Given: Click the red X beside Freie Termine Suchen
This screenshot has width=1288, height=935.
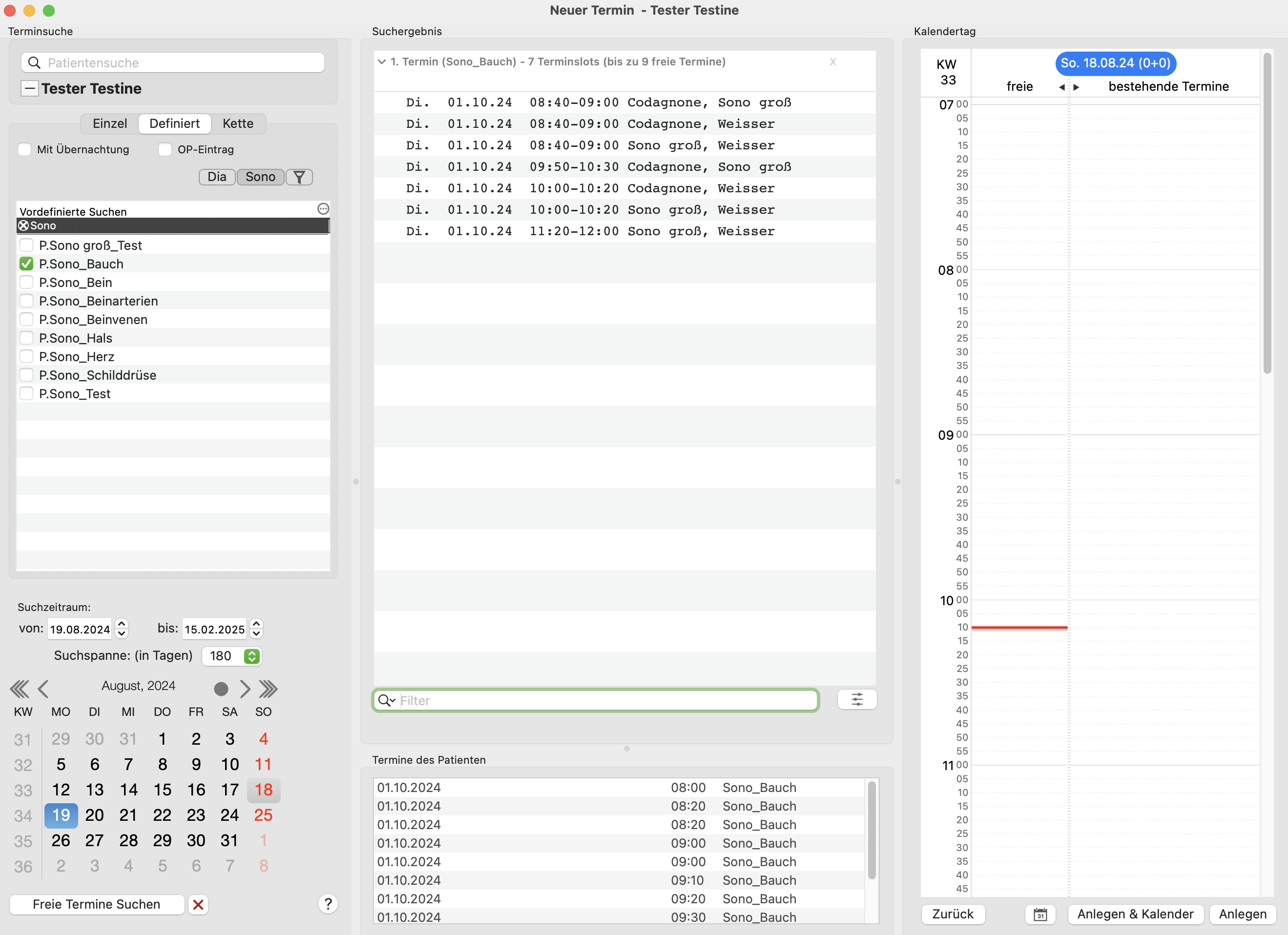Looking at the screenshot, I should [198, 904].
